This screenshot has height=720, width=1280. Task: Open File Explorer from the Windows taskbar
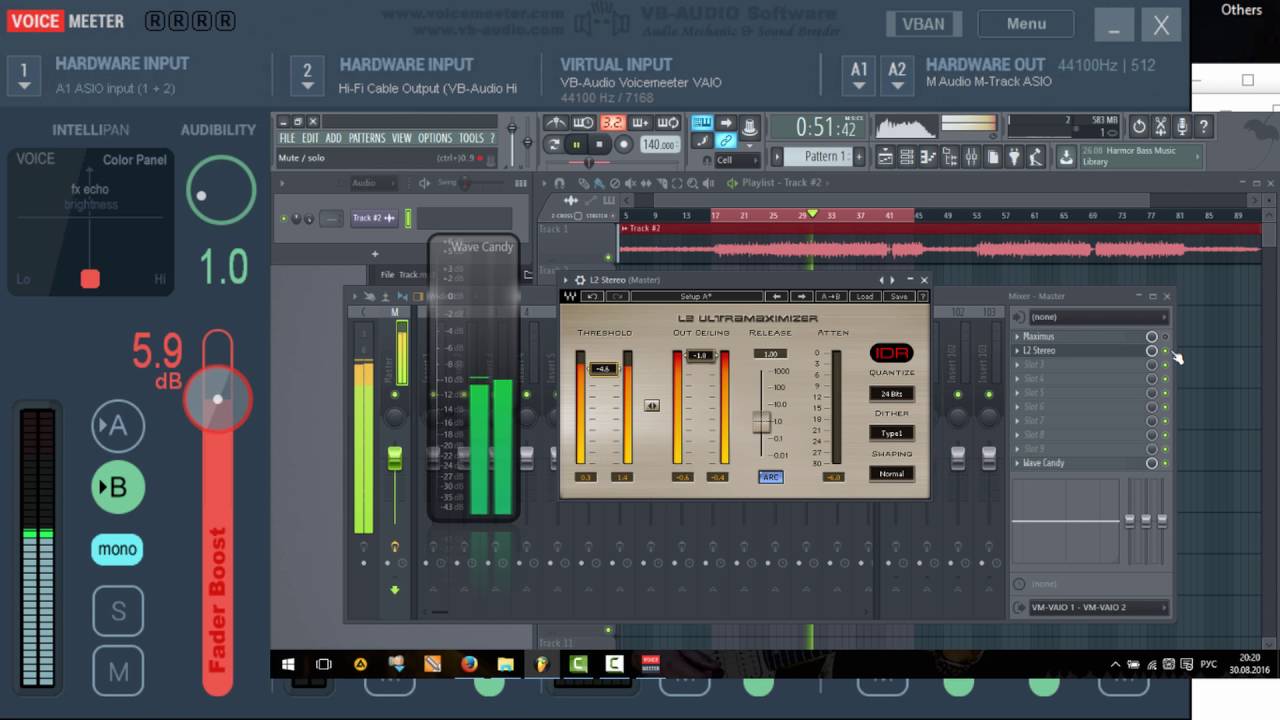pyautogui.click(x=505, y=663)
